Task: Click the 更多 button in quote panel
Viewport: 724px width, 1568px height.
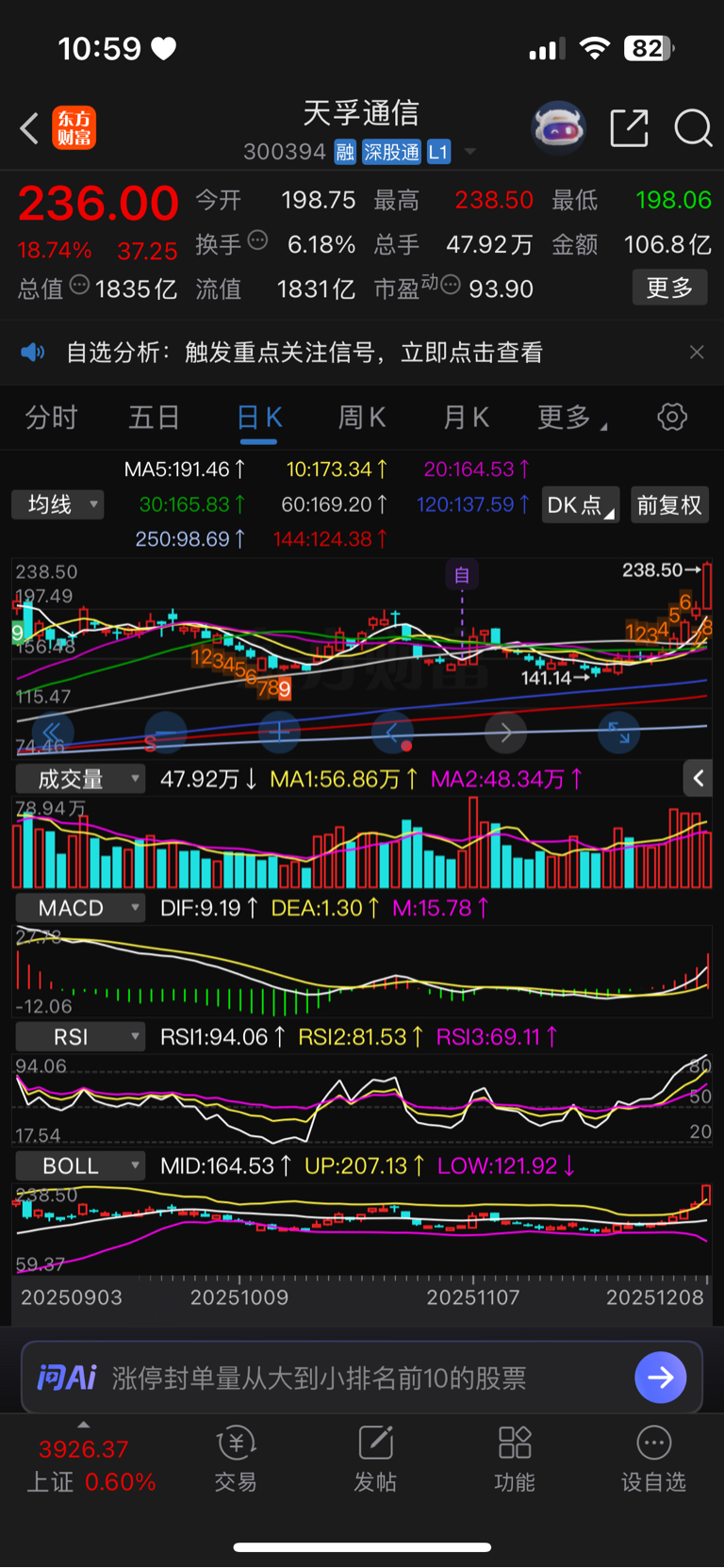Action: 669,288
